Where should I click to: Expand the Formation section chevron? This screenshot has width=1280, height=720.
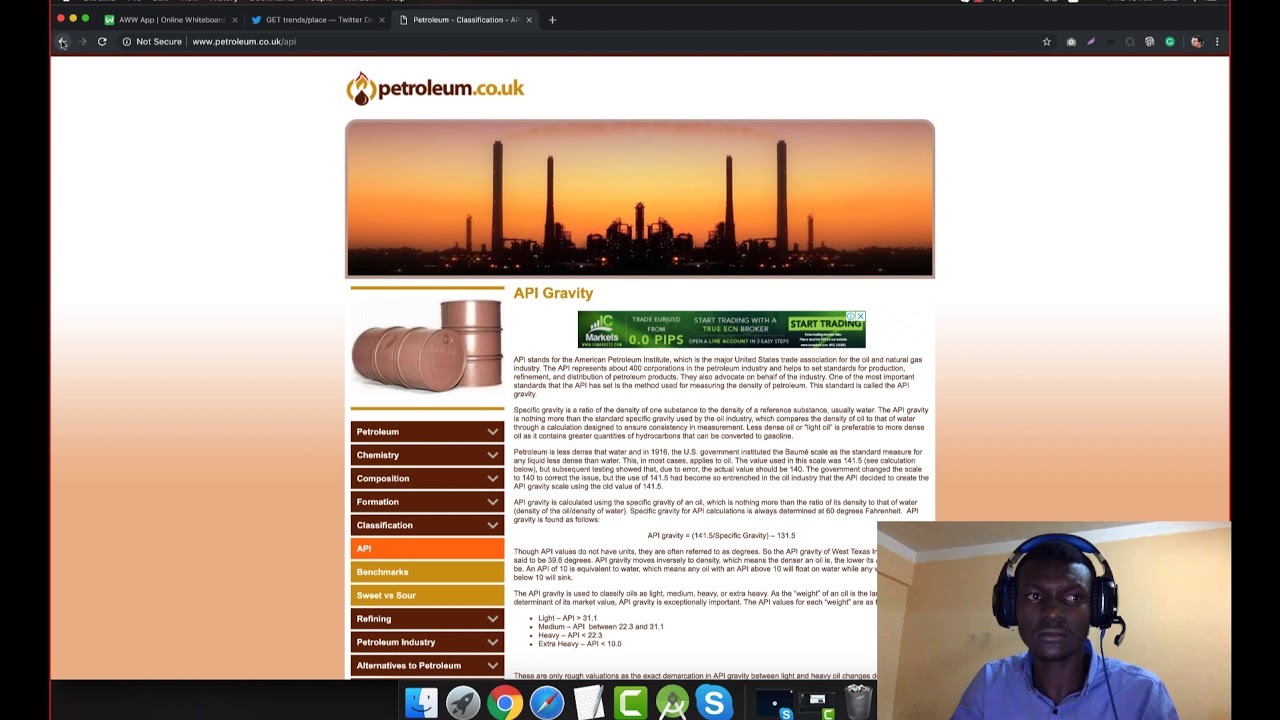click(x=492, y=502)
